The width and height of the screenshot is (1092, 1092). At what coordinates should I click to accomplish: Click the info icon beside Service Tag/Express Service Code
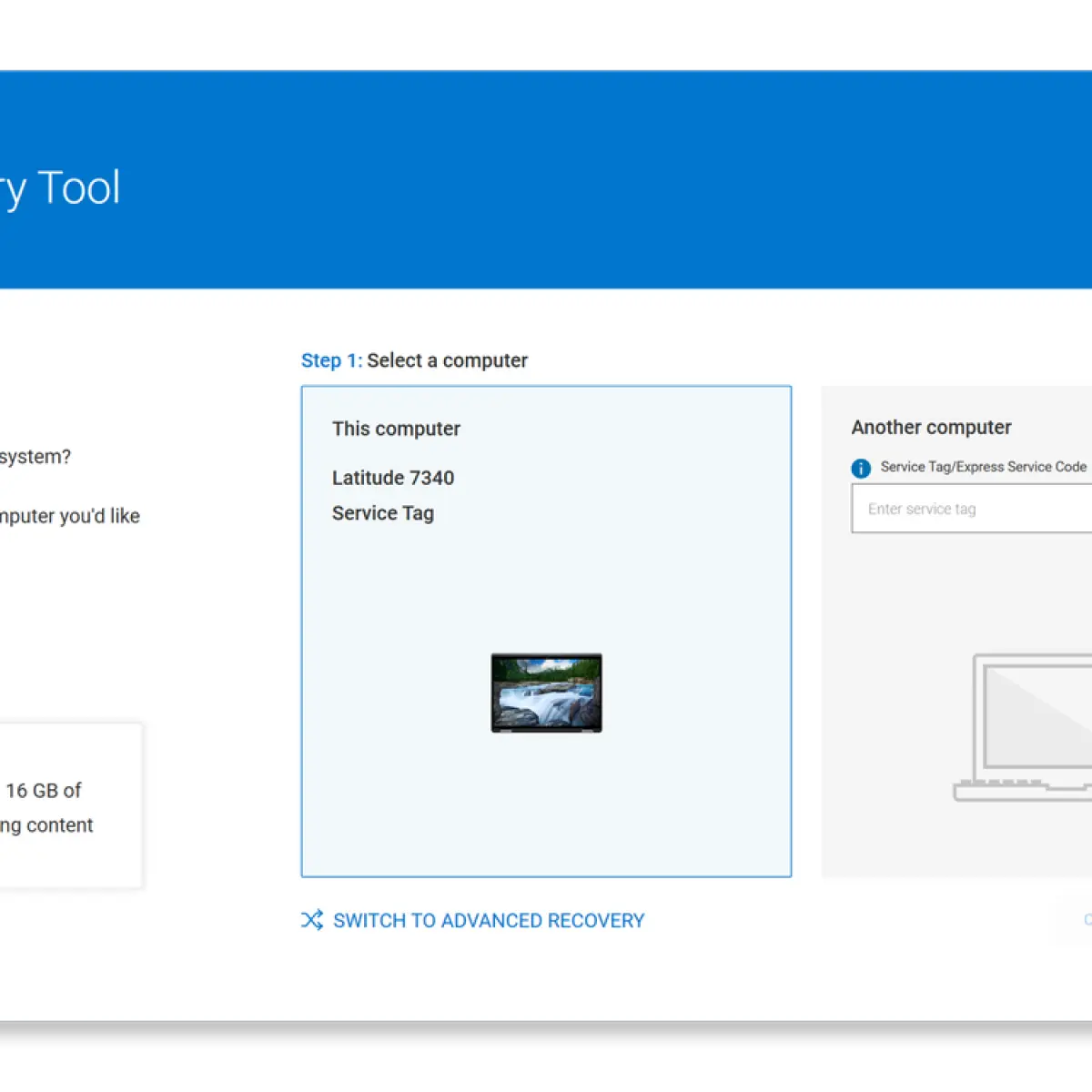(861, 468)
